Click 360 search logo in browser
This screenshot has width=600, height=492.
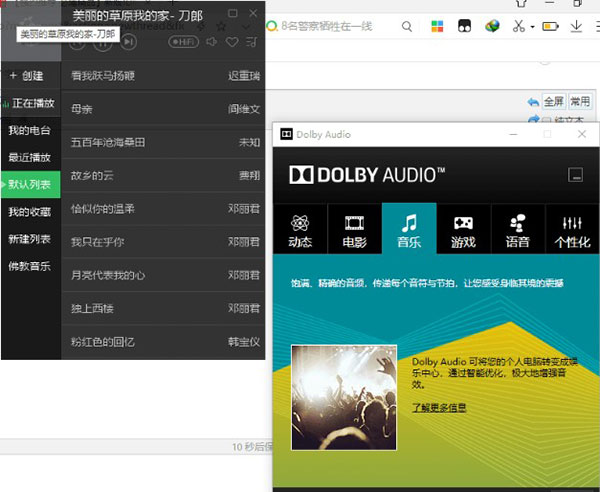click(x=272, y=26)
